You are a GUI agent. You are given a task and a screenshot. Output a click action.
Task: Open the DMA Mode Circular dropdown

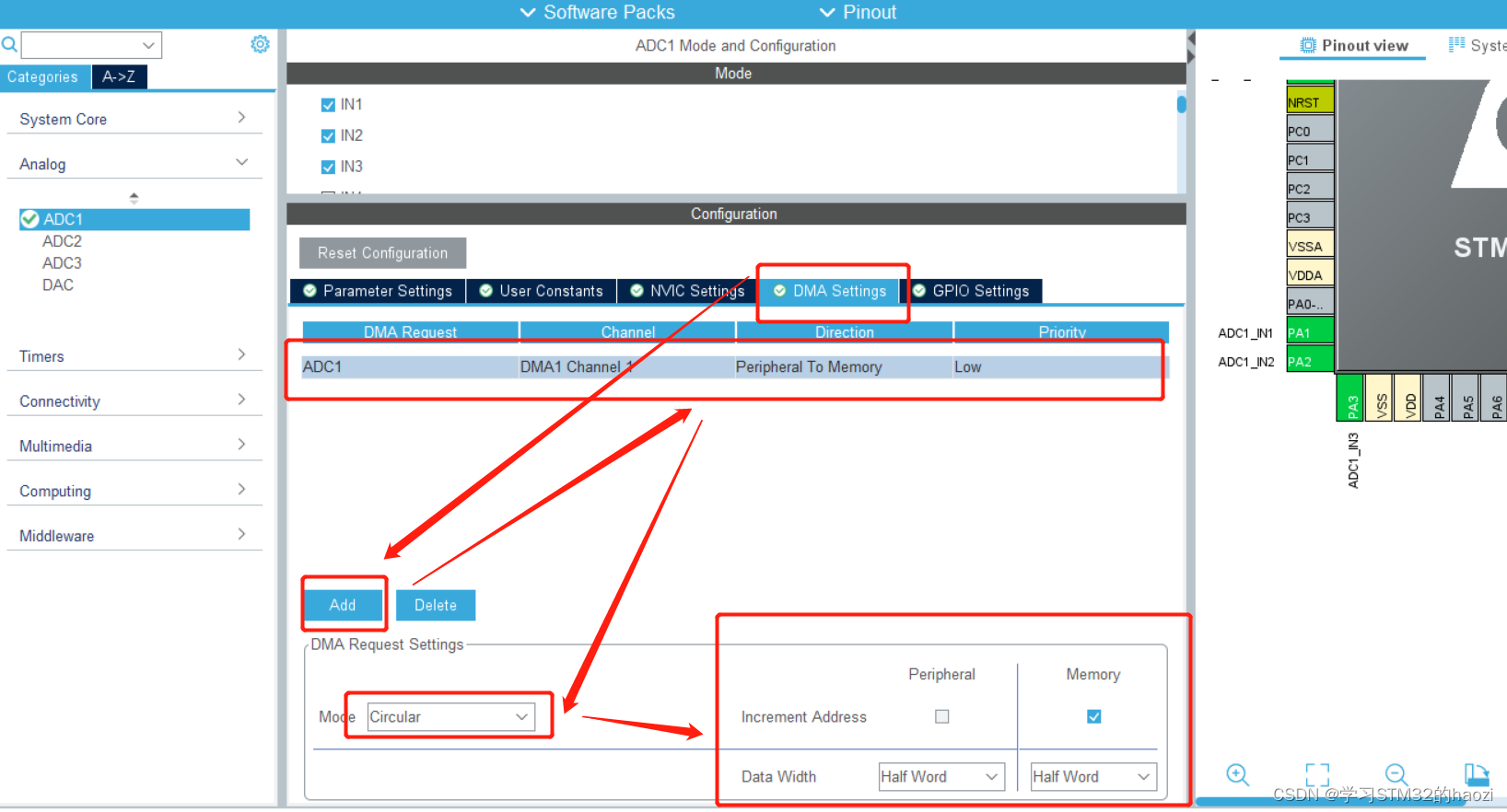pyautogui.click(x=451, y=717)
